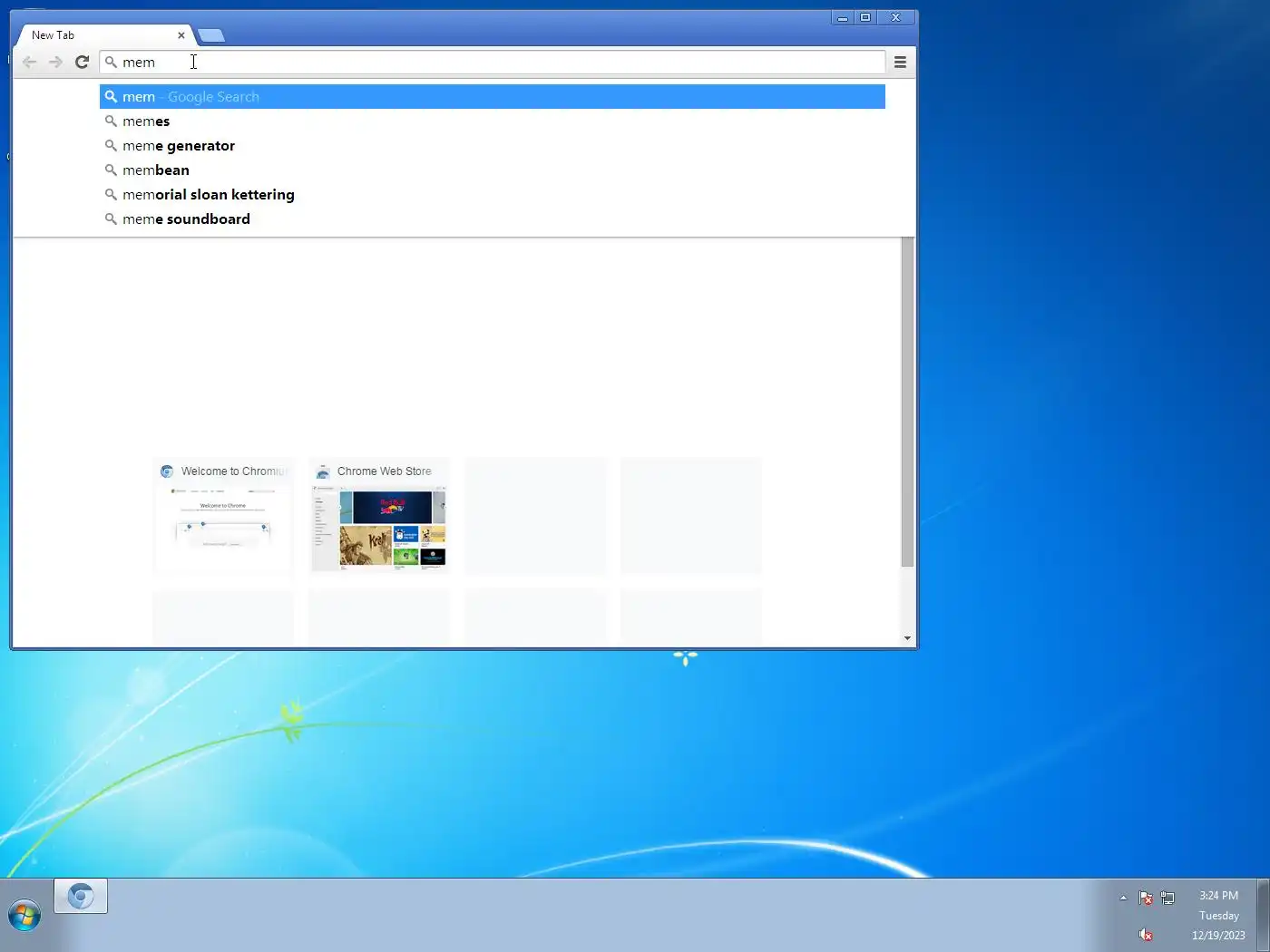Maximize the Chromium window

tap(865, 17)
